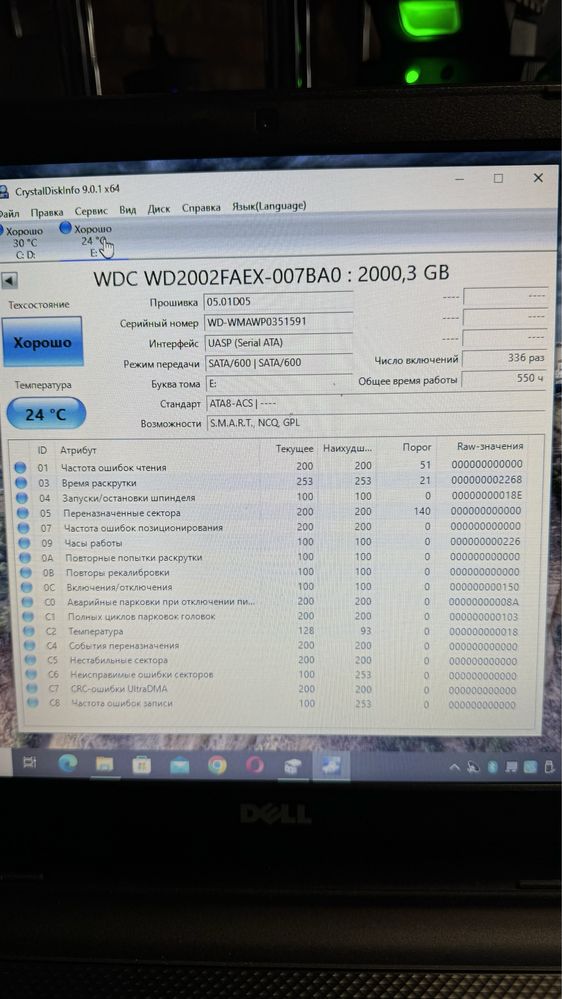562x999 pixels.
Task: Click the 24 °C temperature button
Action: click(x=46, y=414)
